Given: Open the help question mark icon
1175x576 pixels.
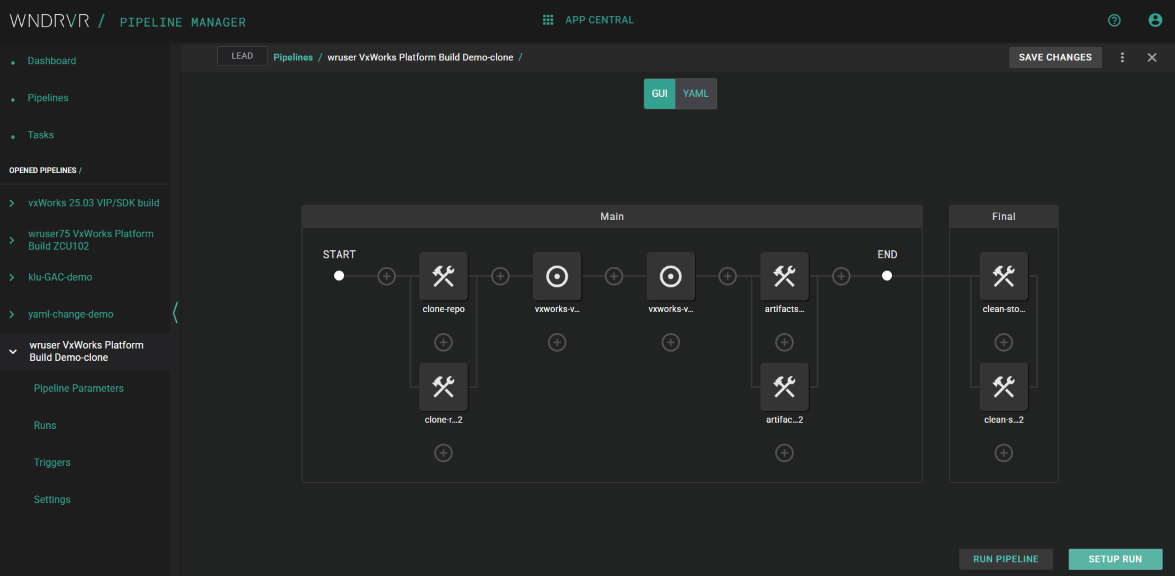Looking at the screenshot, I should click(1114, 20).
